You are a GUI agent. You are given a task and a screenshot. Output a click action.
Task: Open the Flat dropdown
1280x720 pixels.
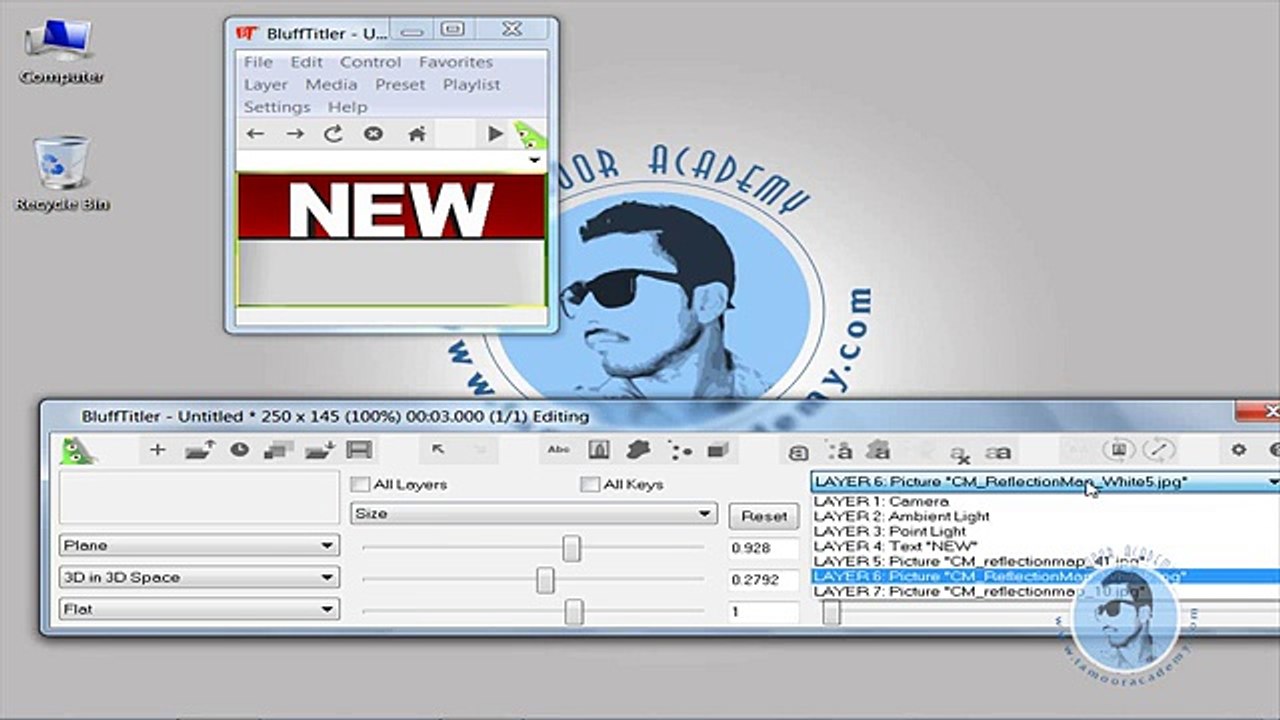[199, 609]
